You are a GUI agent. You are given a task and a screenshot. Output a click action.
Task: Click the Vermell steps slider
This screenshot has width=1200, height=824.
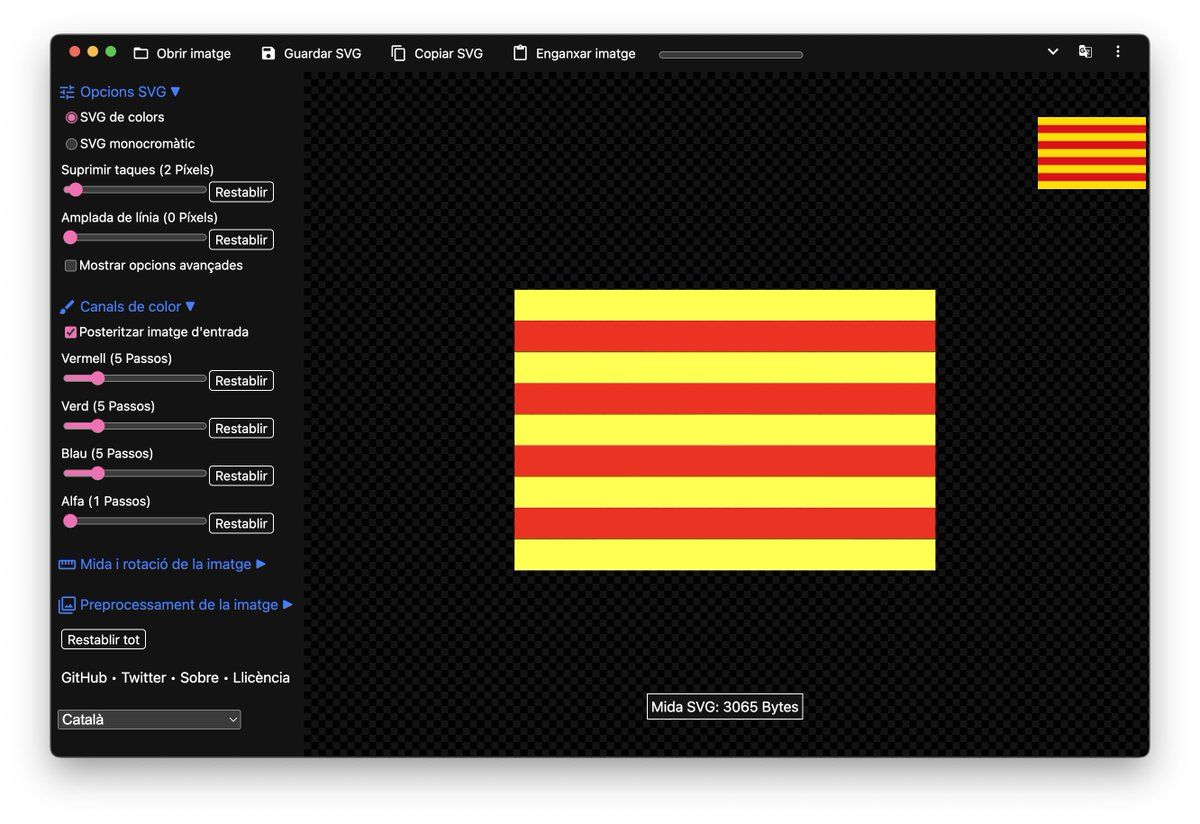(x=134, y=378)
